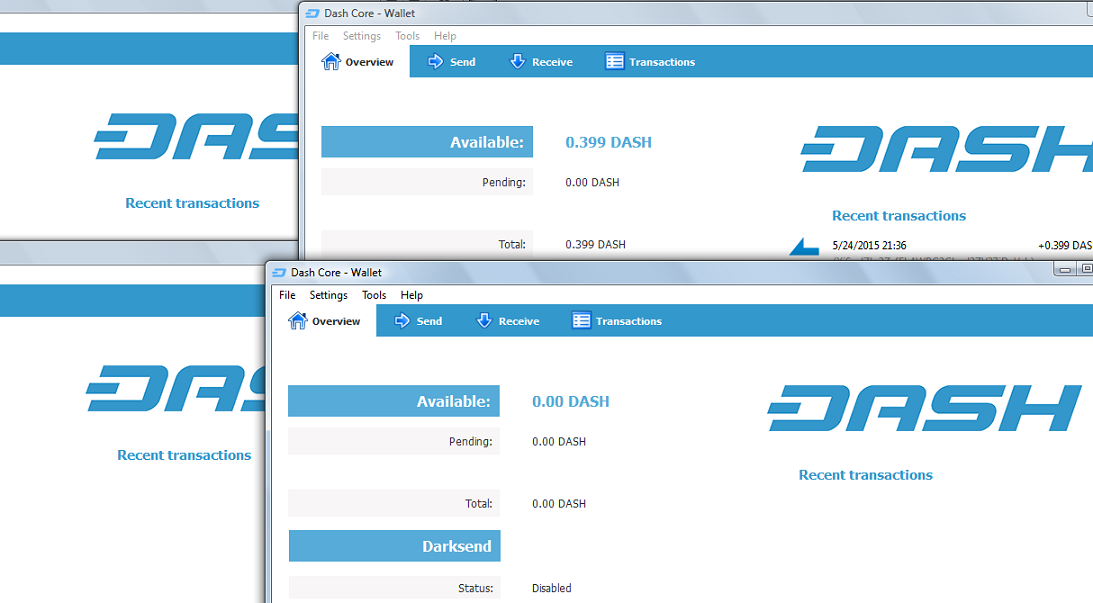Click front window title bar Dash Core - Wallet
1093x603 pixels.
336,273
